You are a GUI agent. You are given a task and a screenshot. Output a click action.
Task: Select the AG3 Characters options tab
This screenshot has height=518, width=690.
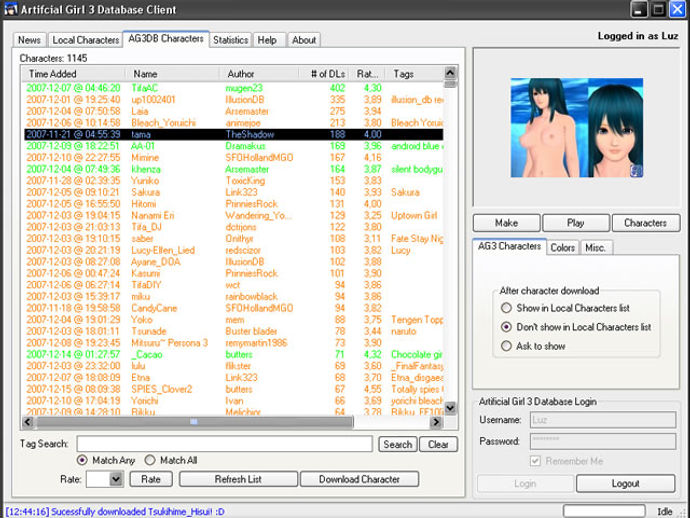point(509,246)
